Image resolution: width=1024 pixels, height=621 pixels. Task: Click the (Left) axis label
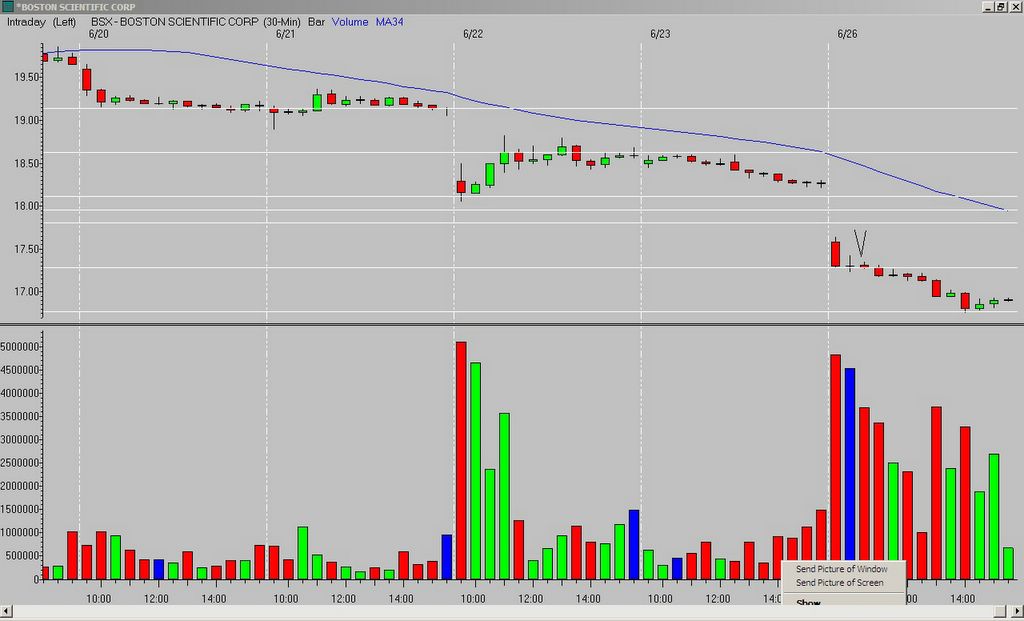pos(64,22)
